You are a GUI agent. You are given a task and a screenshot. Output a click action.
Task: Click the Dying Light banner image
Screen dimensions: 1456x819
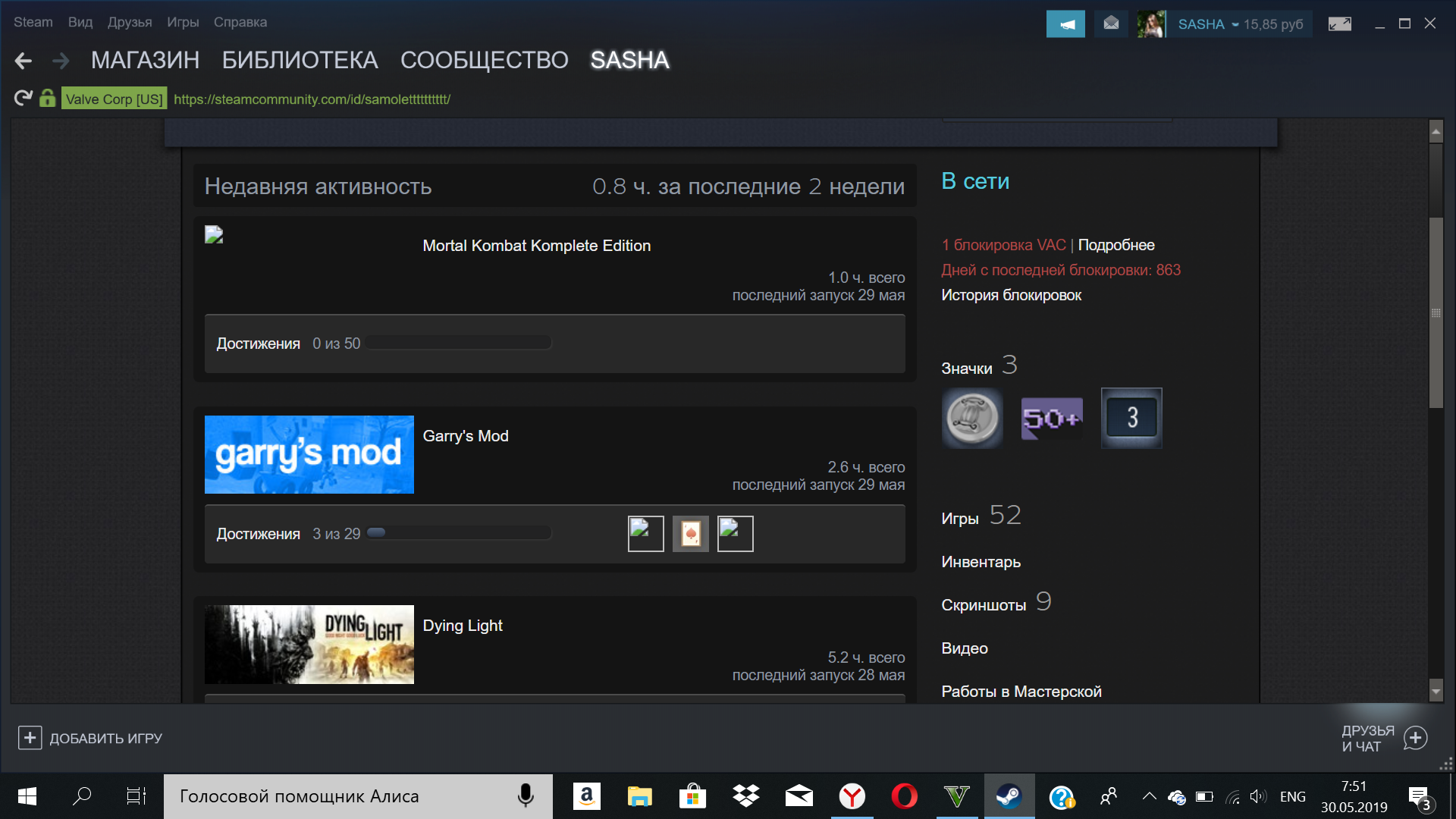pos(309,645)
